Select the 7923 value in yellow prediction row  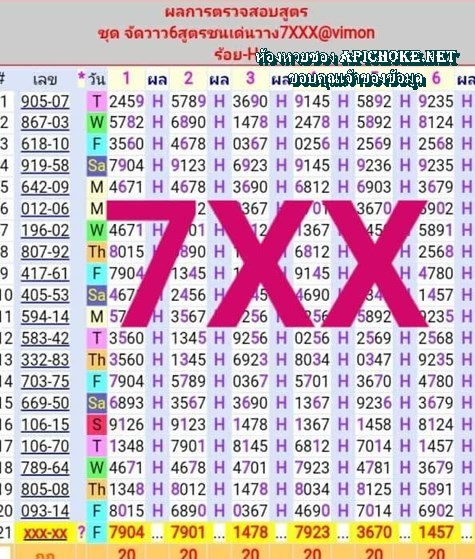click(x=312, y=532)
